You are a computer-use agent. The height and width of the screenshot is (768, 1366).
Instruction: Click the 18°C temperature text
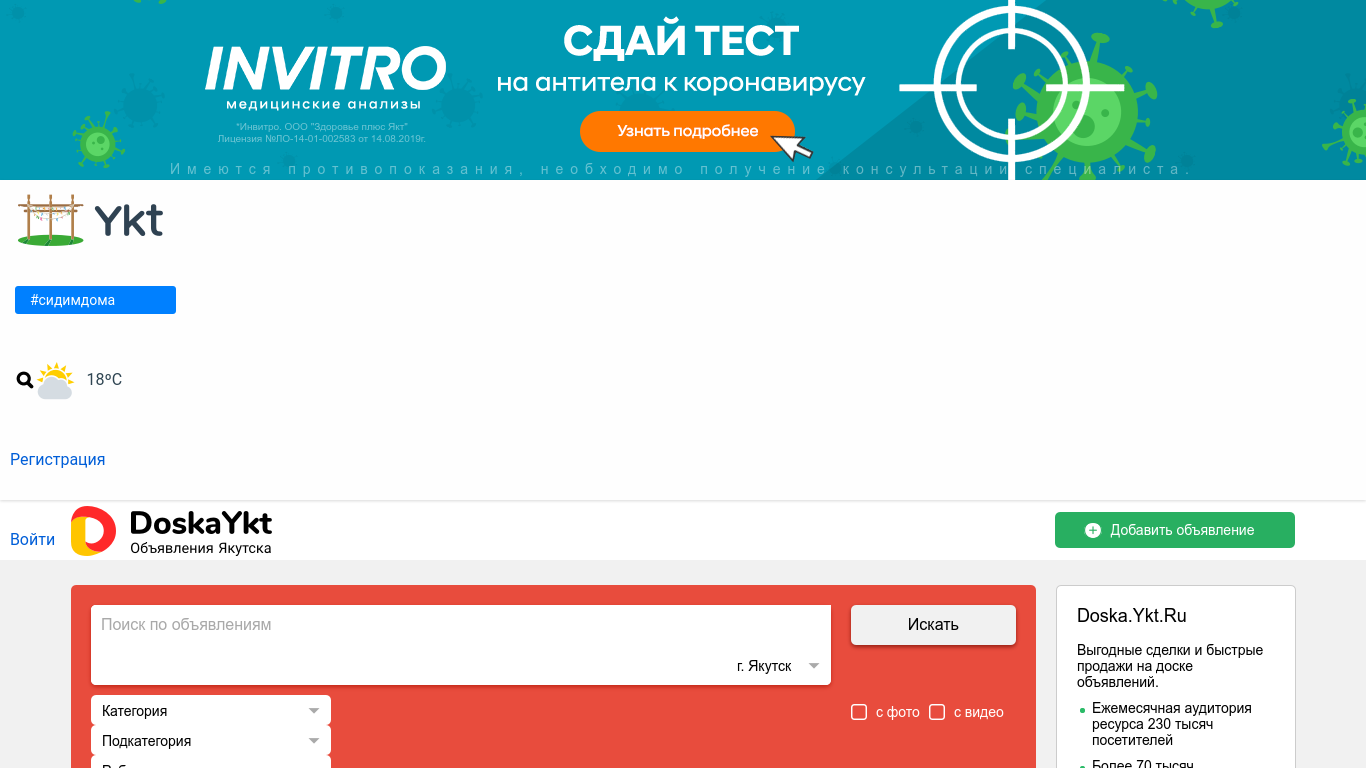tap(104, 380)
